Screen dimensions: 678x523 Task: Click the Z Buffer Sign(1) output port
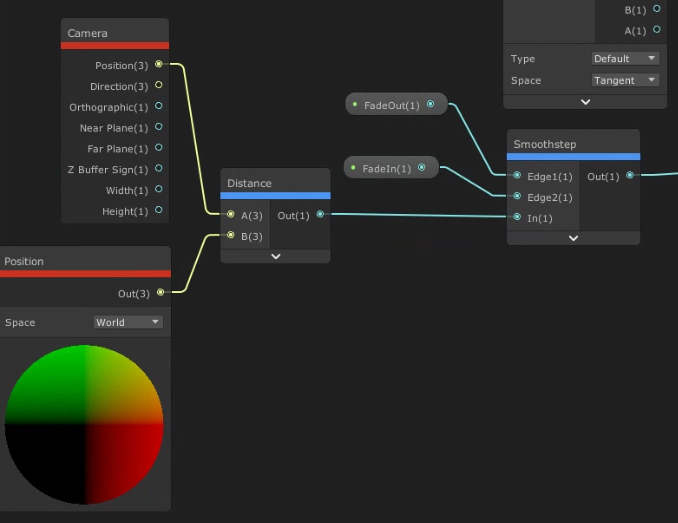(159, 168)
